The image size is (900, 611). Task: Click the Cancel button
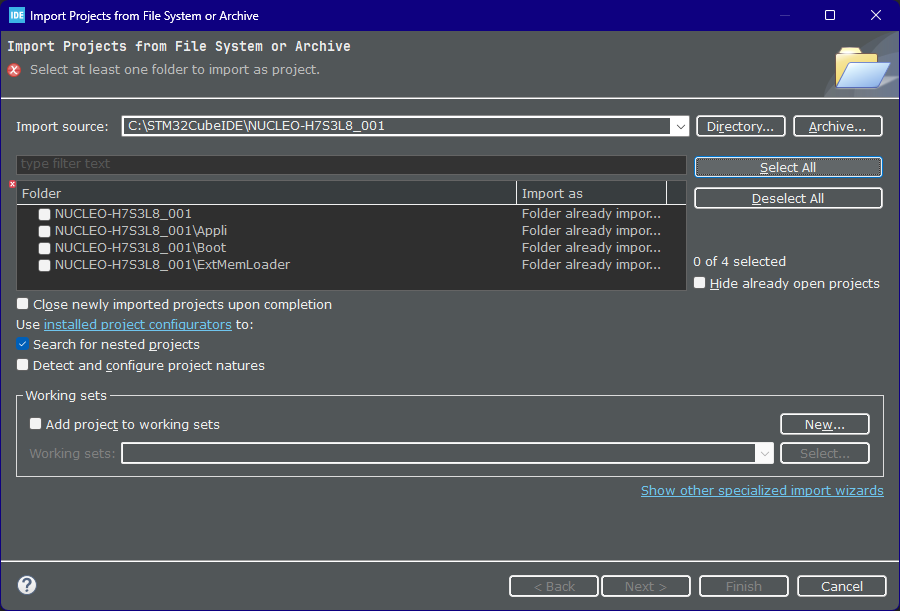tap(841, 586)
